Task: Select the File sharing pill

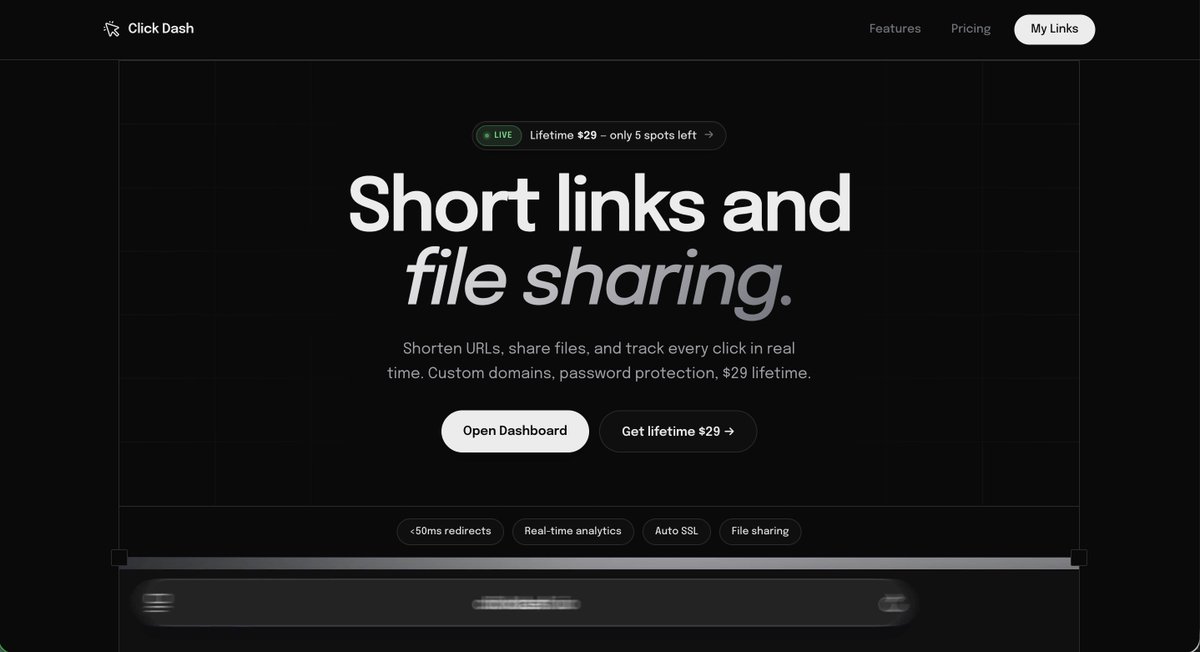Action: (x=760, y=531)
